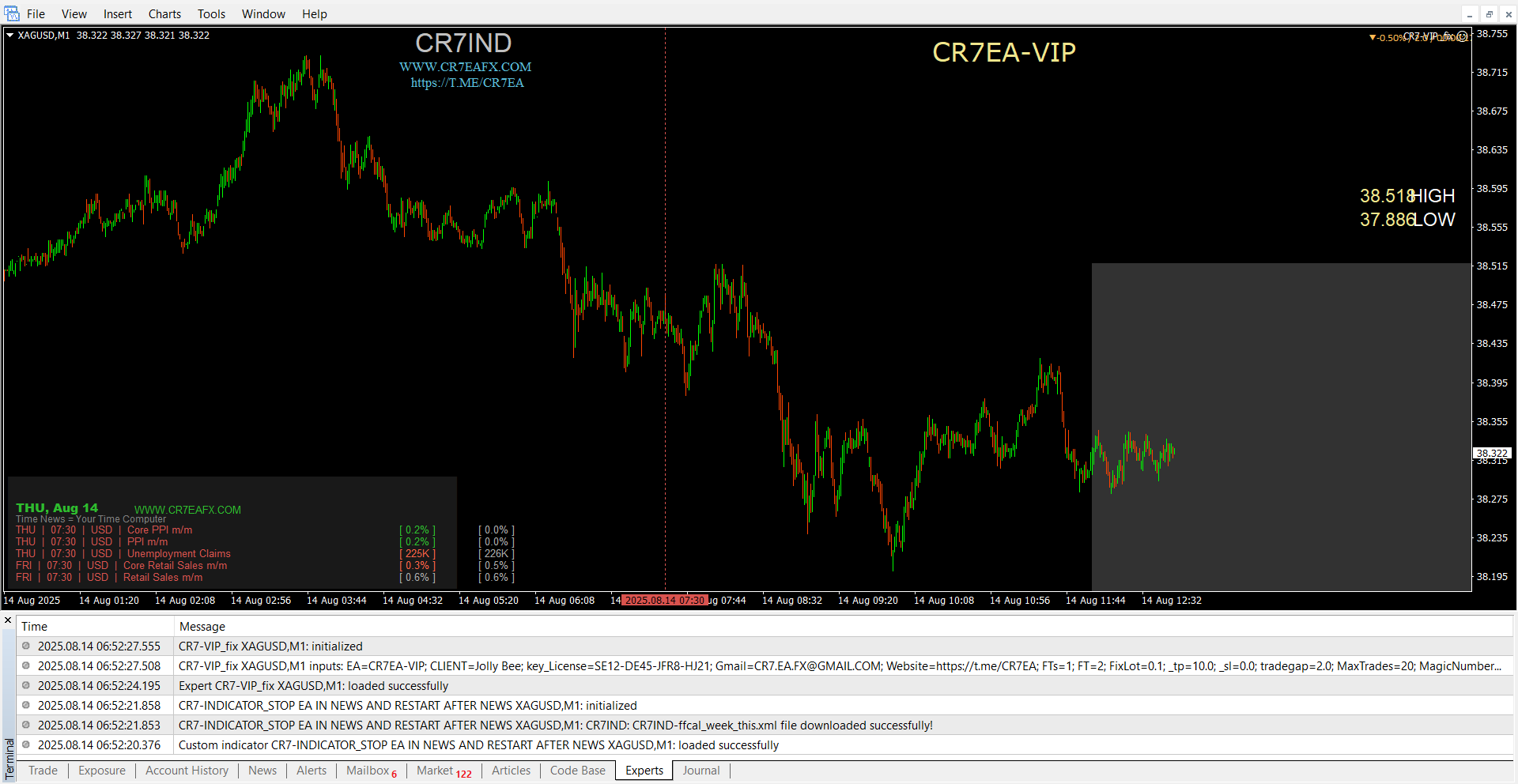The width and height of the screenshot is (1518, 784).
Task: Click the 38.518 HIGH label
Action: 1407,196
